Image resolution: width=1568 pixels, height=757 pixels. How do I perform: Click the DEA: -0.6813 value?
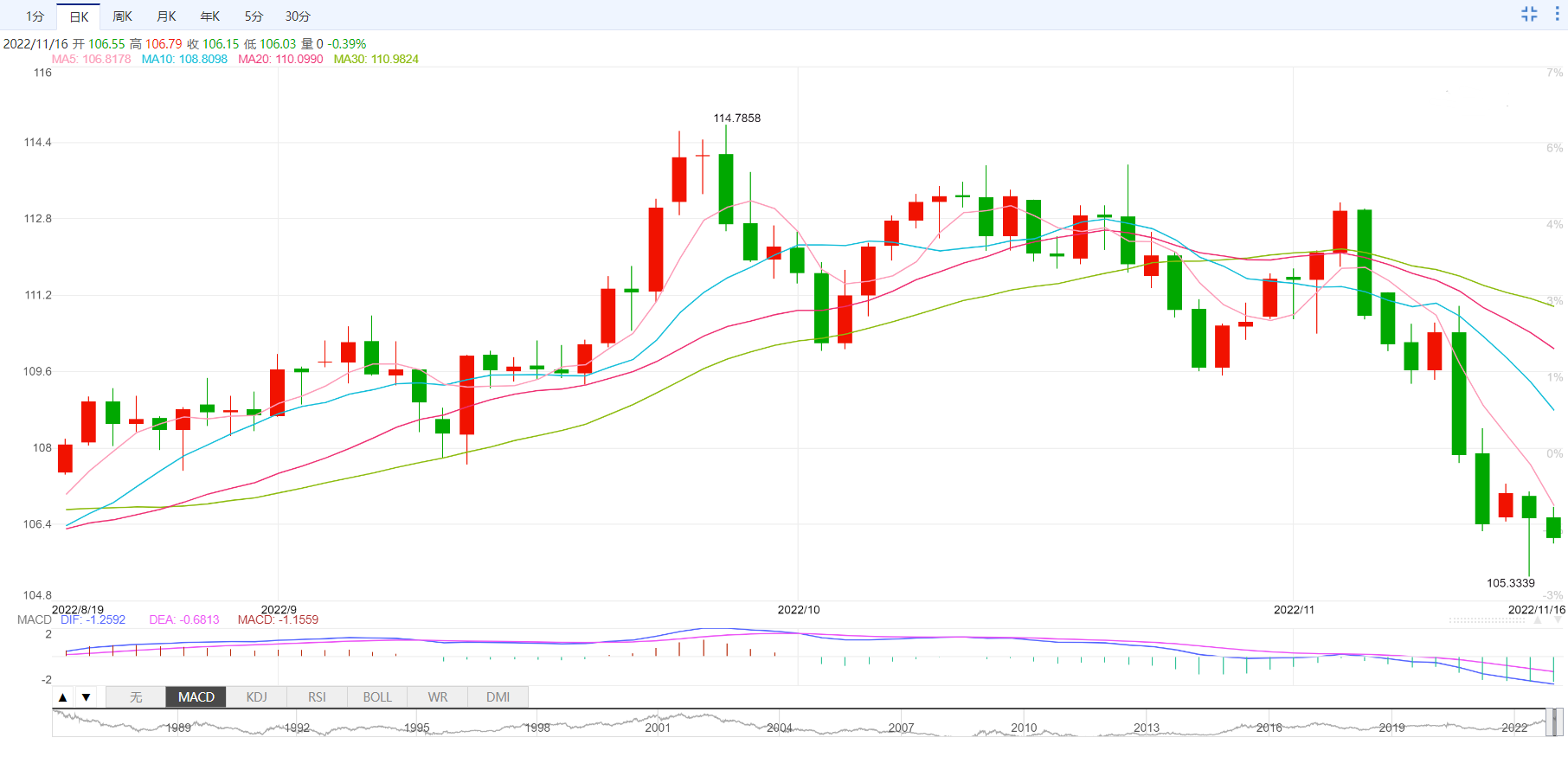(184, 619)
